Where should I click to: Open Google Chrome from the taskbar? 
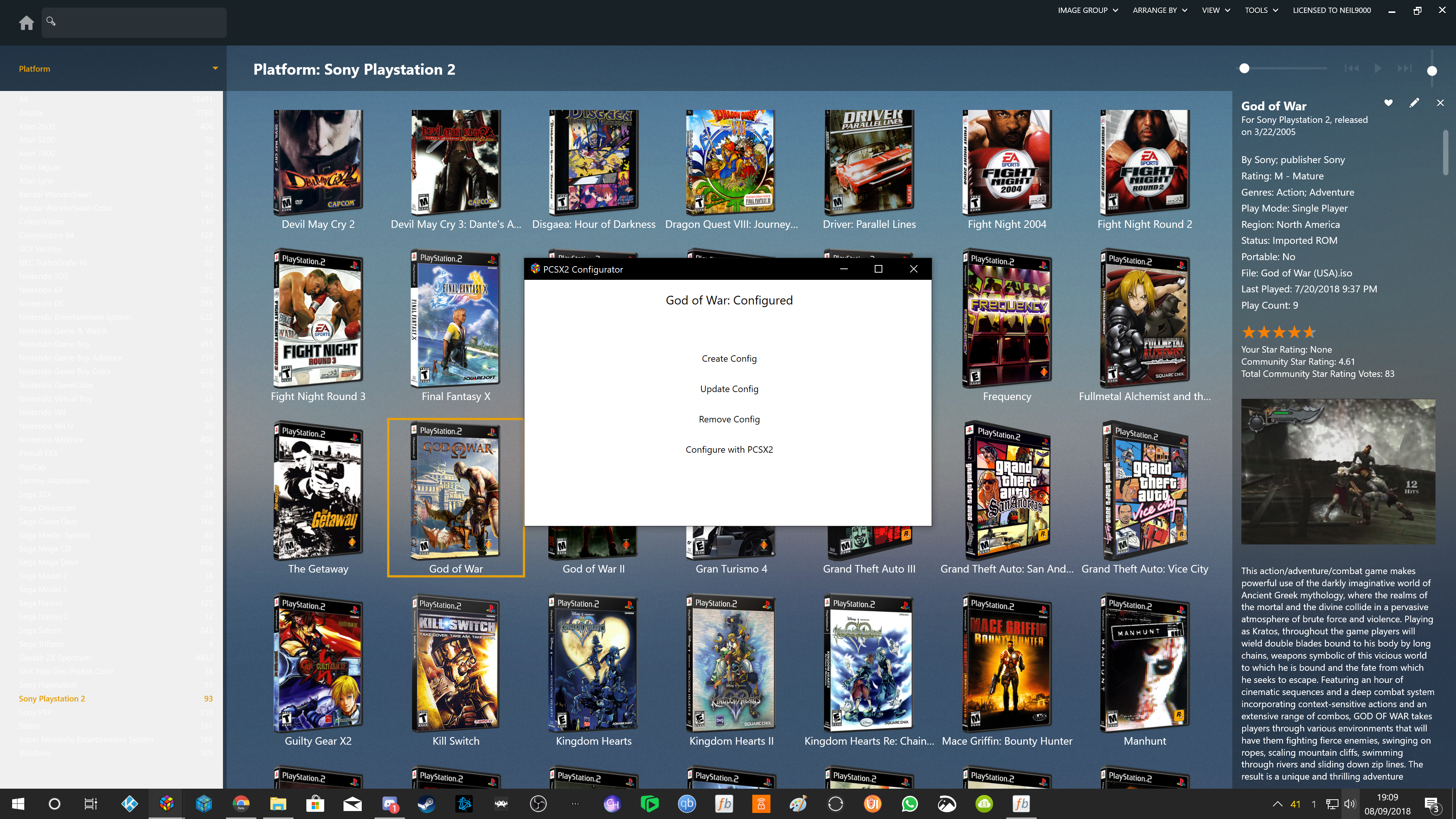coord(242,804)
